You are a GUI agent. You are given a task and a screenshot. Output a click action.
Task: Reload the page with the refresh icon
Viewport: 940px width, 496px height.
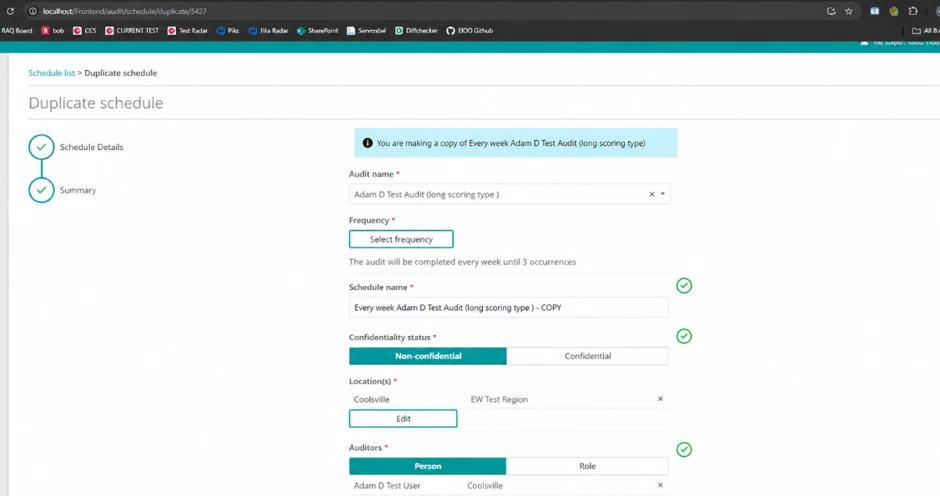(10, 11)
